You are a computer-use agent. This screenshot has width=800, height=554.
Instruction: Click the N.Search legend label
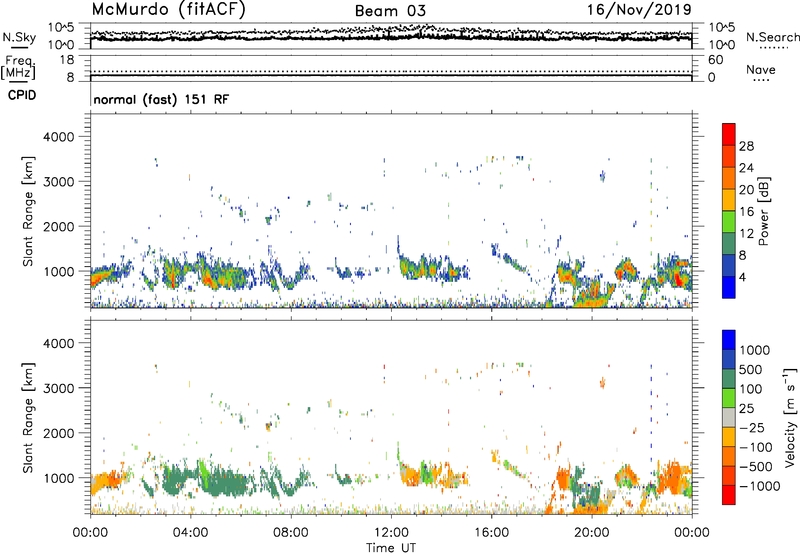772,37
